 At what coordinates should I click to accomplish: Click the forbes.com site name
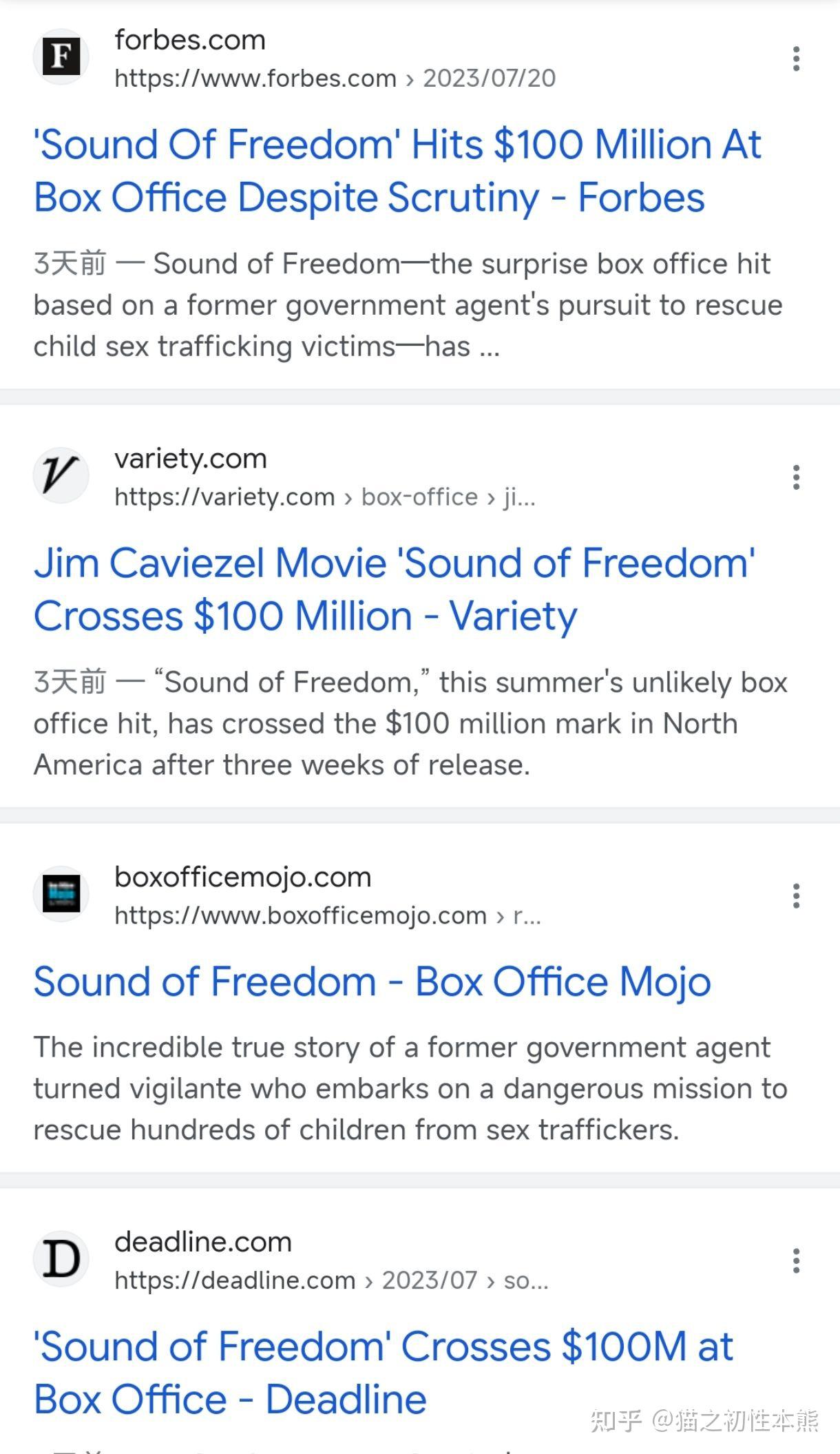coord(190,40)
